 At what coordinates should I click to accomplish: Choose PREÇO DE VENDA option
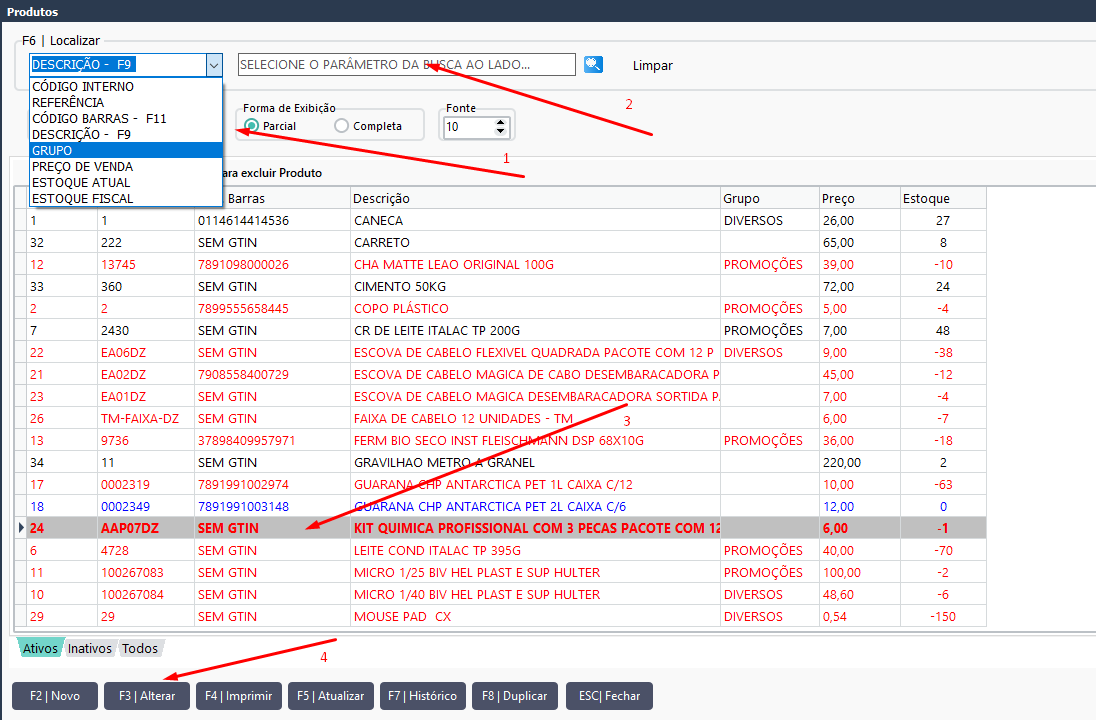(126, 166)
